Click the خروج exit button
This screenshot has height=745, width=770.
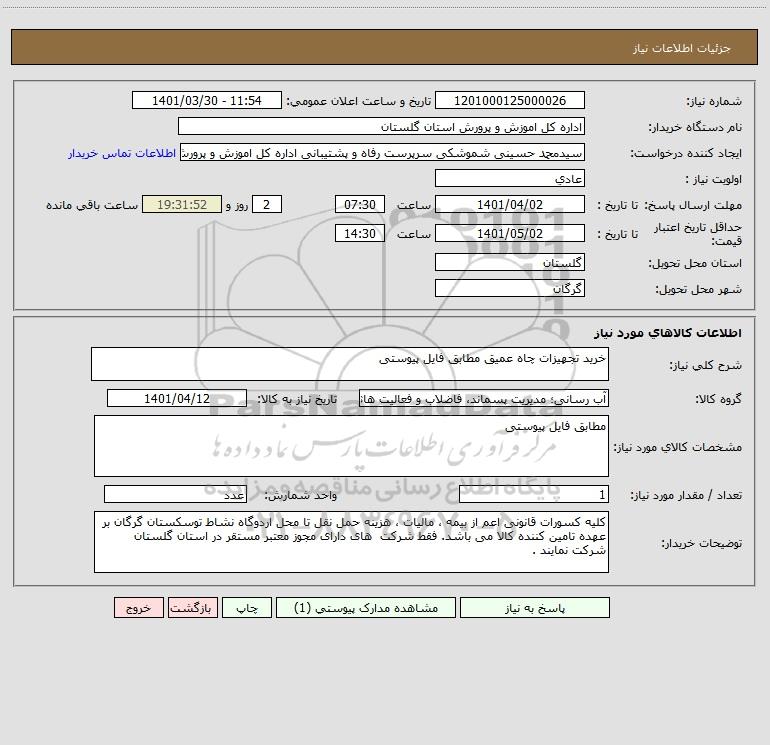coord(138,608)
